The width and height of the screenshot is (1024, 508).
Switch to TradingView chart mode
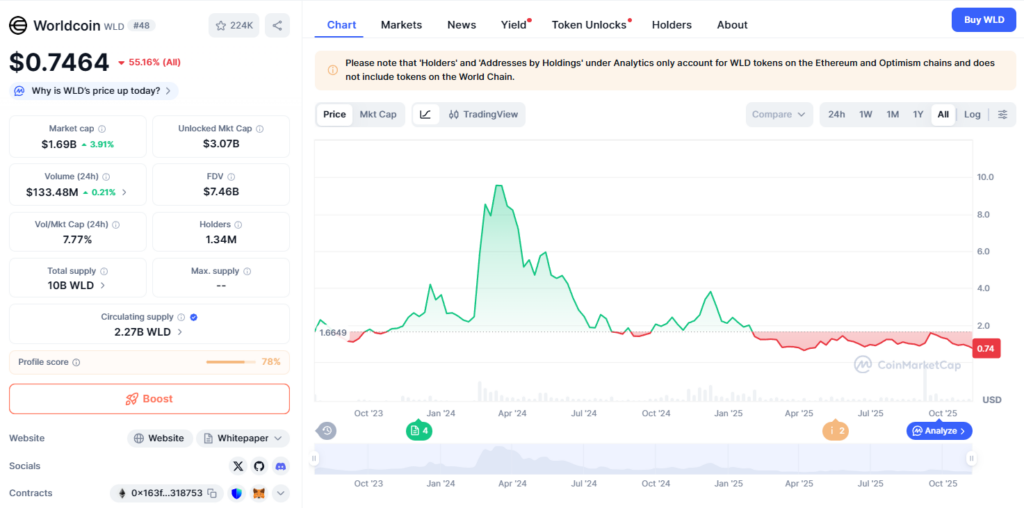tap(484, 114)
